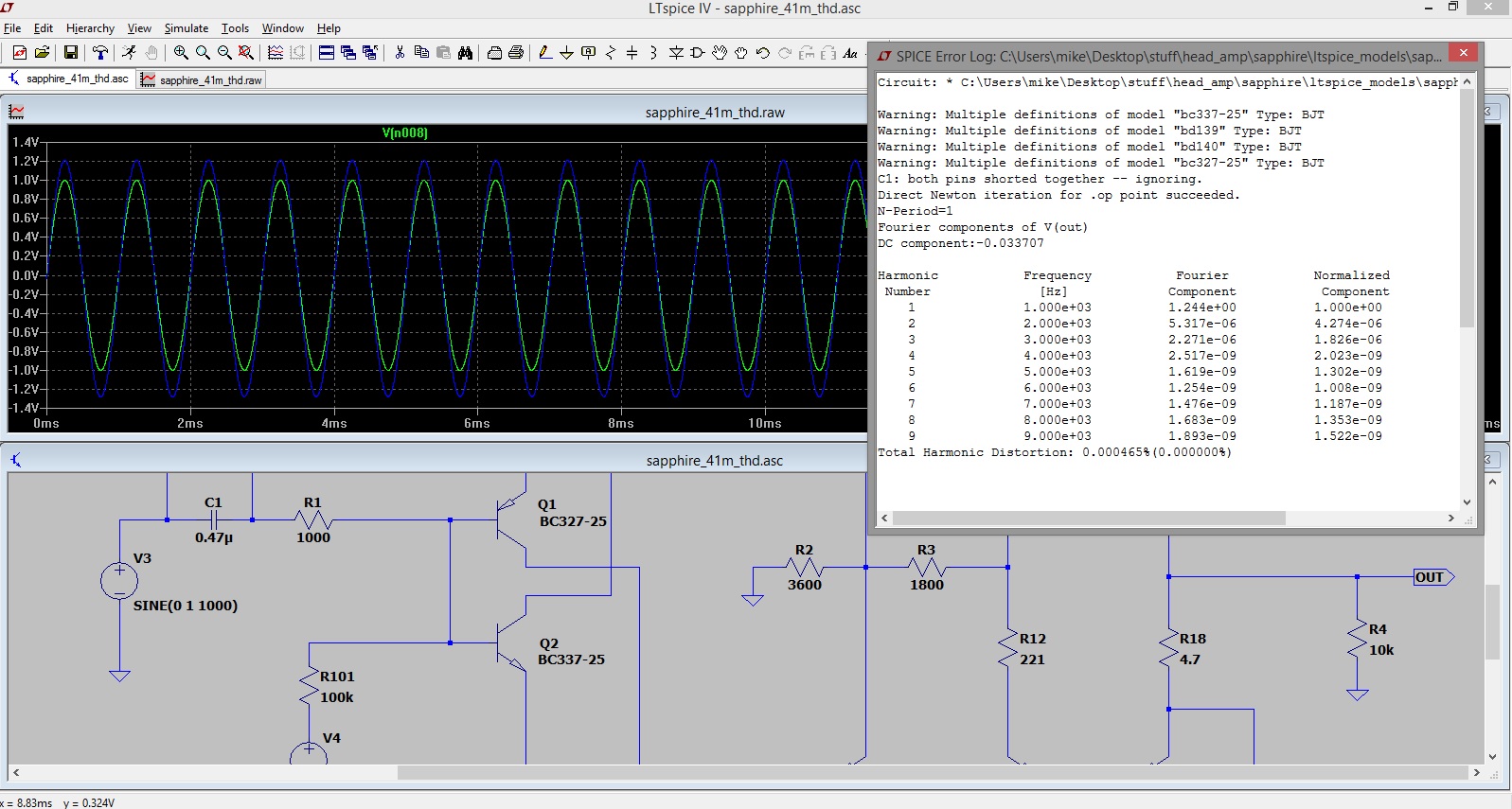Open Find with the binoculars icon
Screen dimensions: 1512x809
[465, 53]
